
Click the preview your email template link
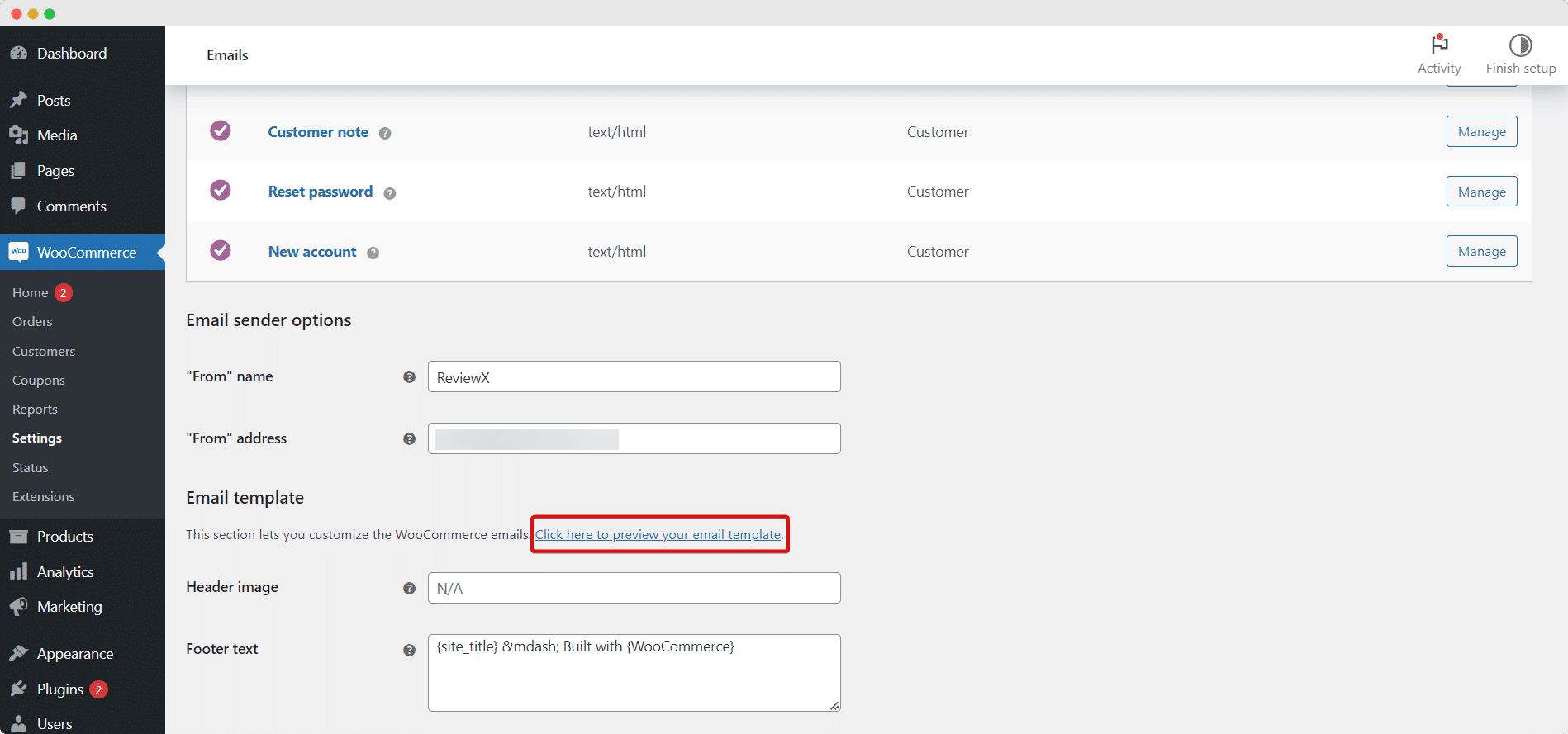pos(658,534)
